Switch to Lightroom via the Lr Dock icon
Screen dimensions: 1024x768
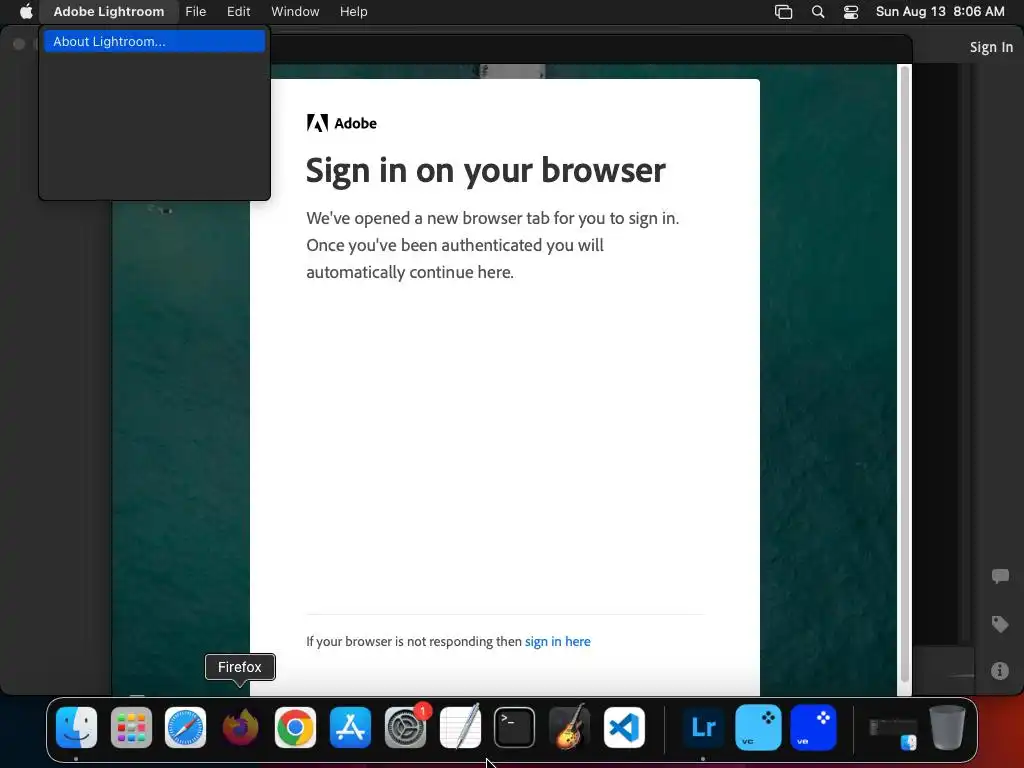pos(703,728)
